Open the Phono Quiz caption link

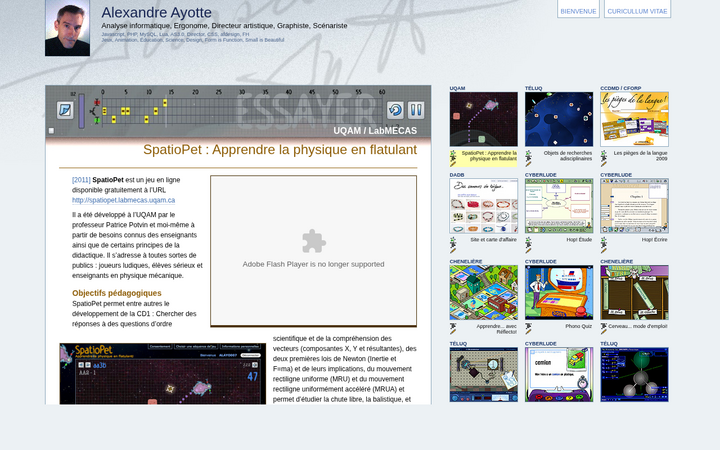[x=579, y=326]
